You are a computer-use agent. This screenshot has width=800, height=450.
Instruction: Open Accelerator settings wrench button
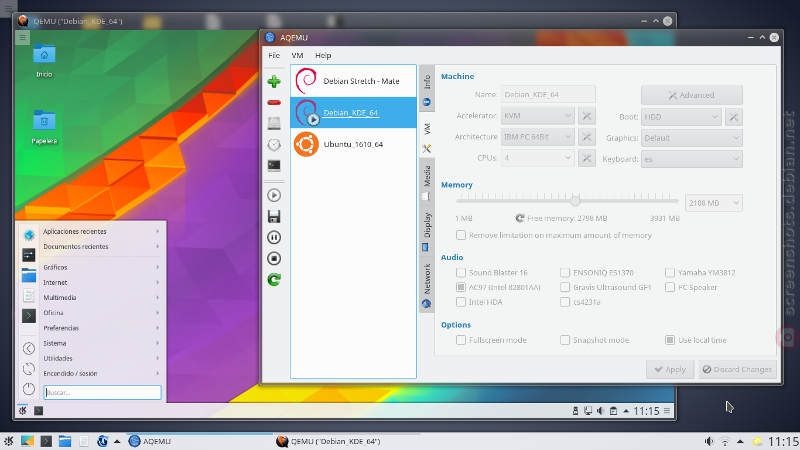pyautogui.click(x=587, y=116)
